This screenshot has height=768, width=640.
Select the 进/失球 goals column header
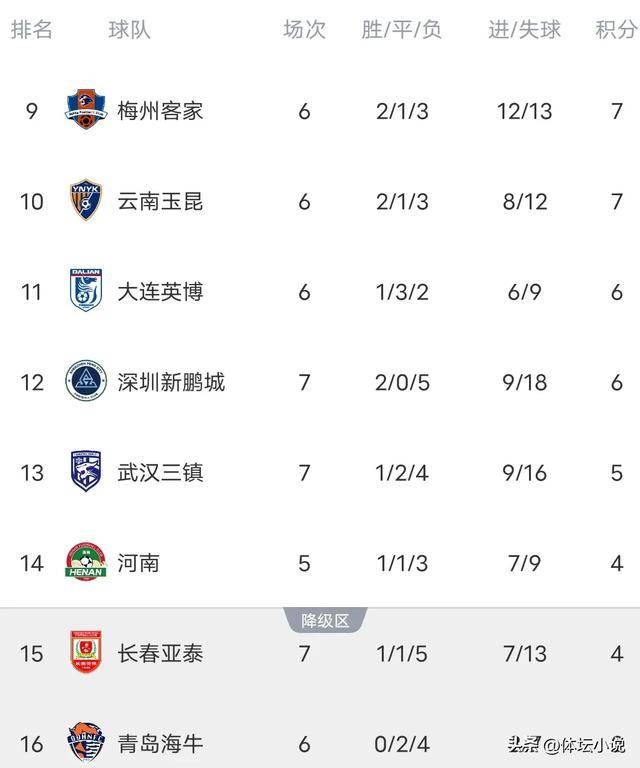coord(524,29)
